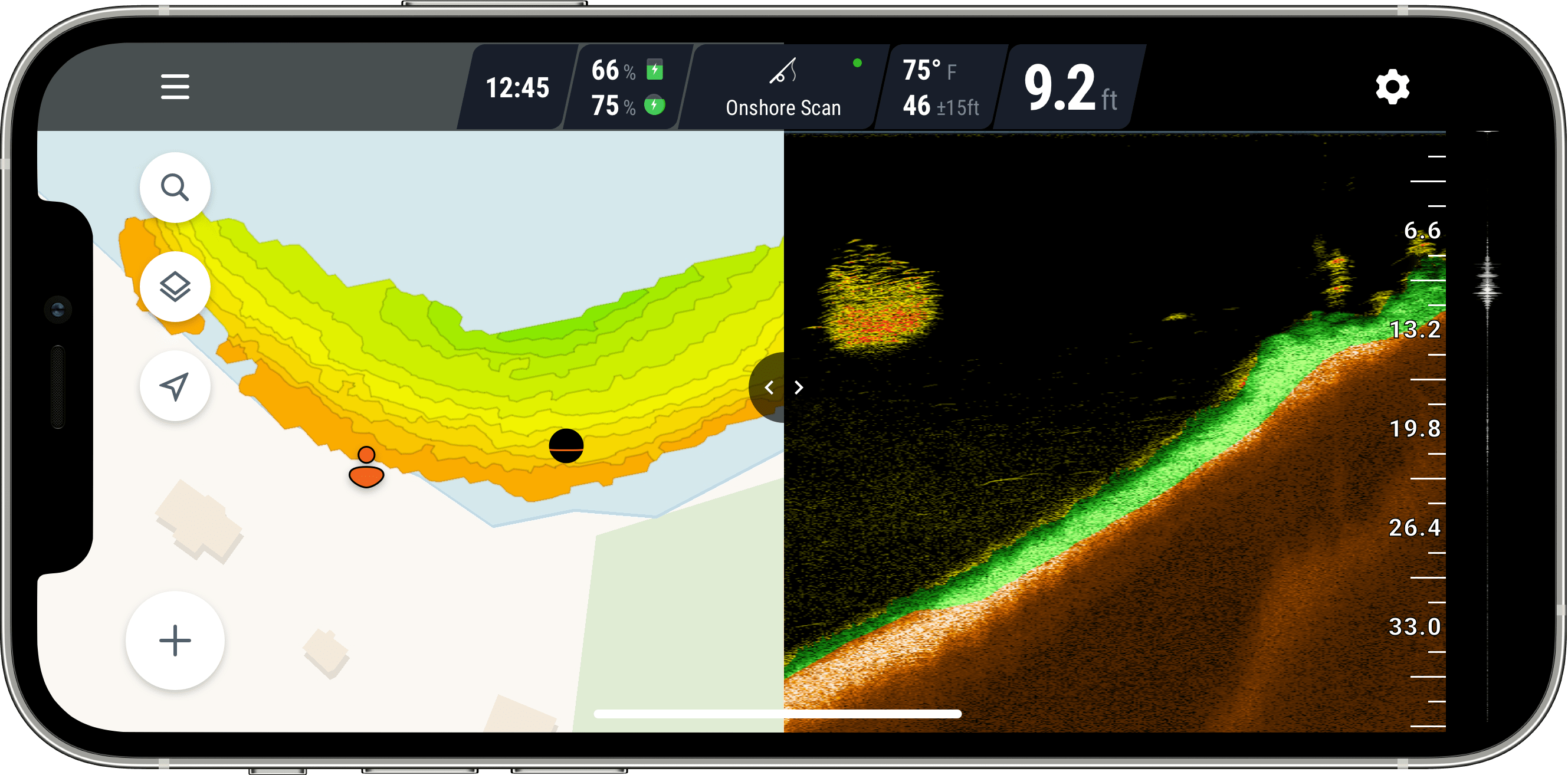The height and width of the screenshot is (775, 1568).
Task: Select the orange angler marker on map
Action: tap(366, 467)
